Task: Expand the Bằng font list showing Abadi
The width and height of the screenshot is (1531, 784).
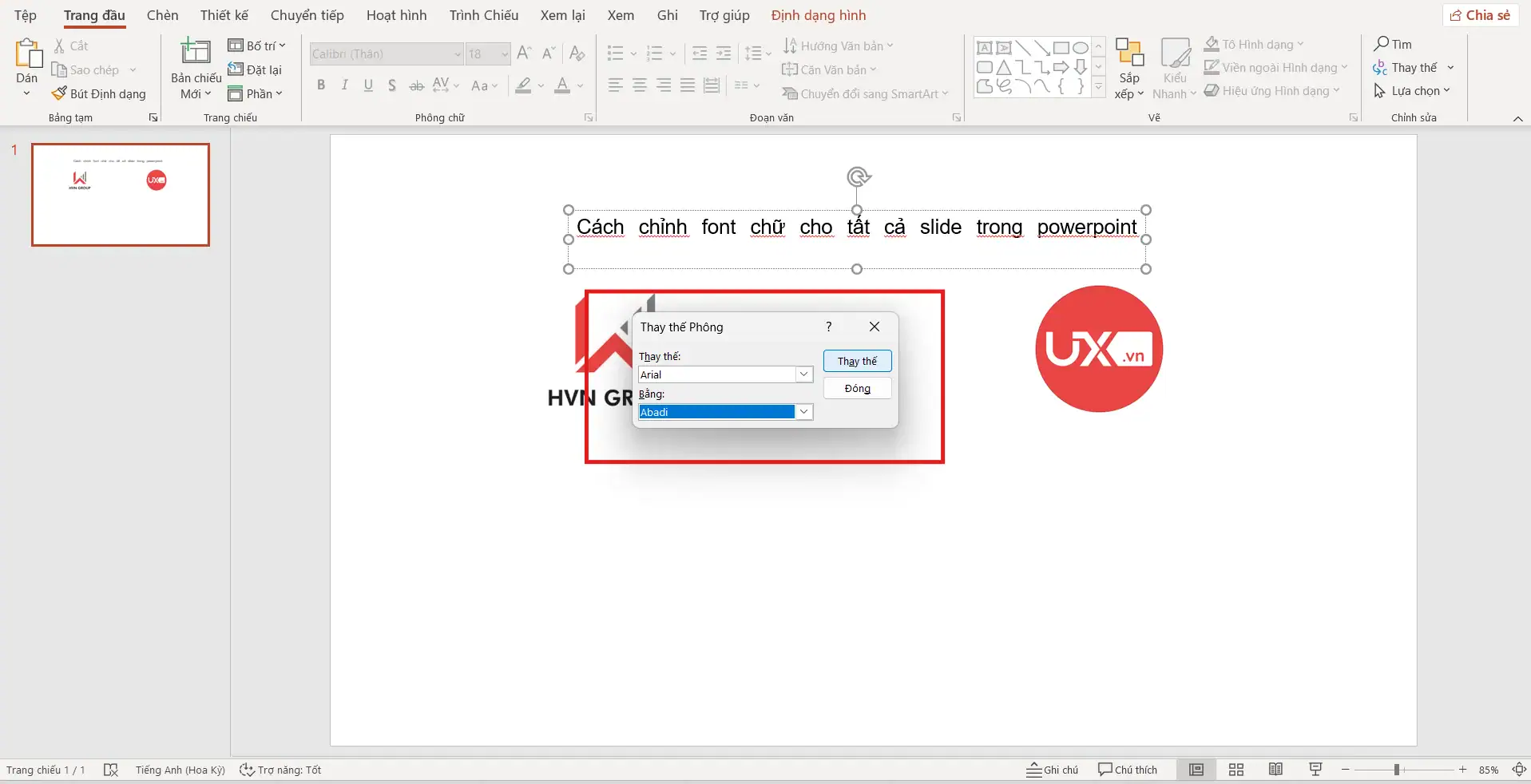Action: pyautogui.click(x=803, y=411)
